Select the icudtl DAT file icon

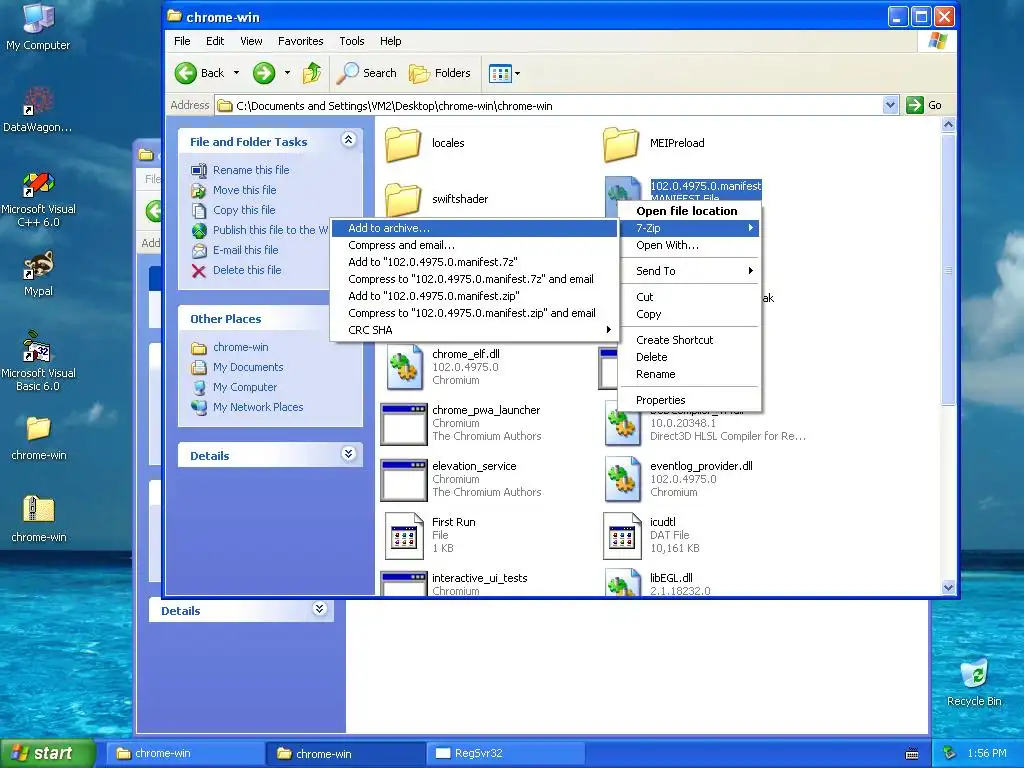click(x=622, y=536)
